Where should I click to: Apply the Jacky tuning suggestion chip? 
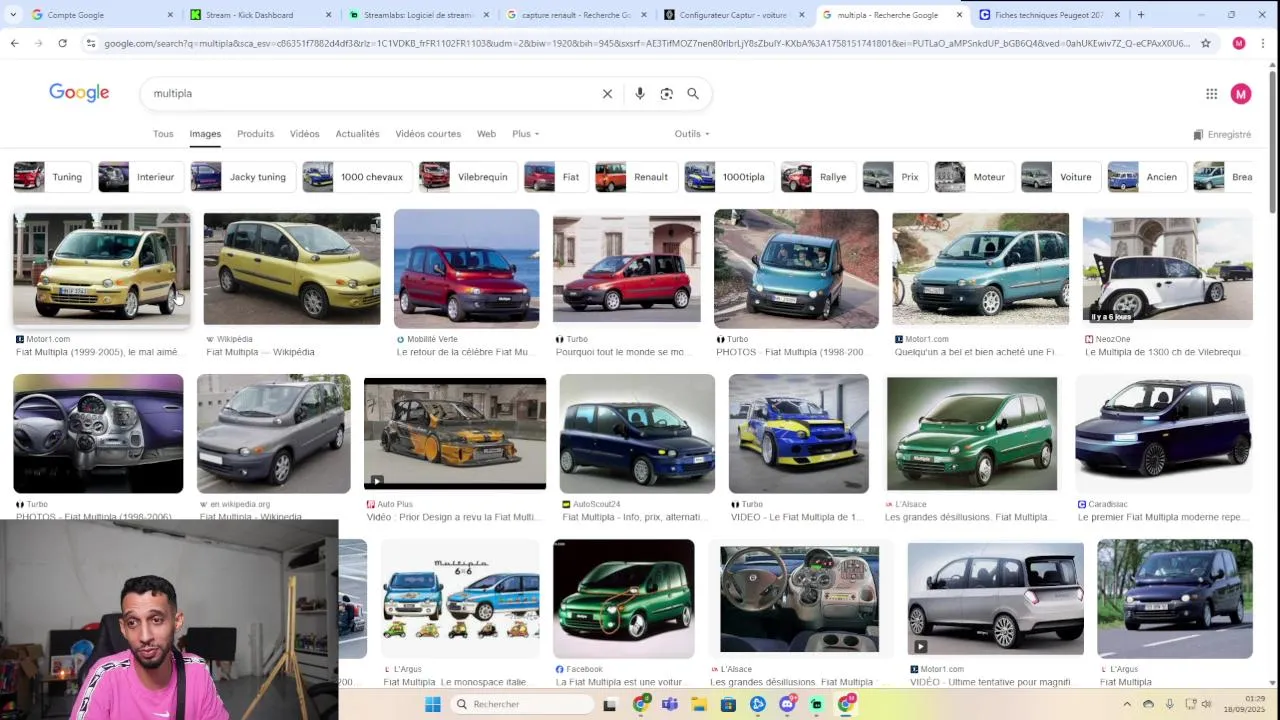[x=241, y=177]
